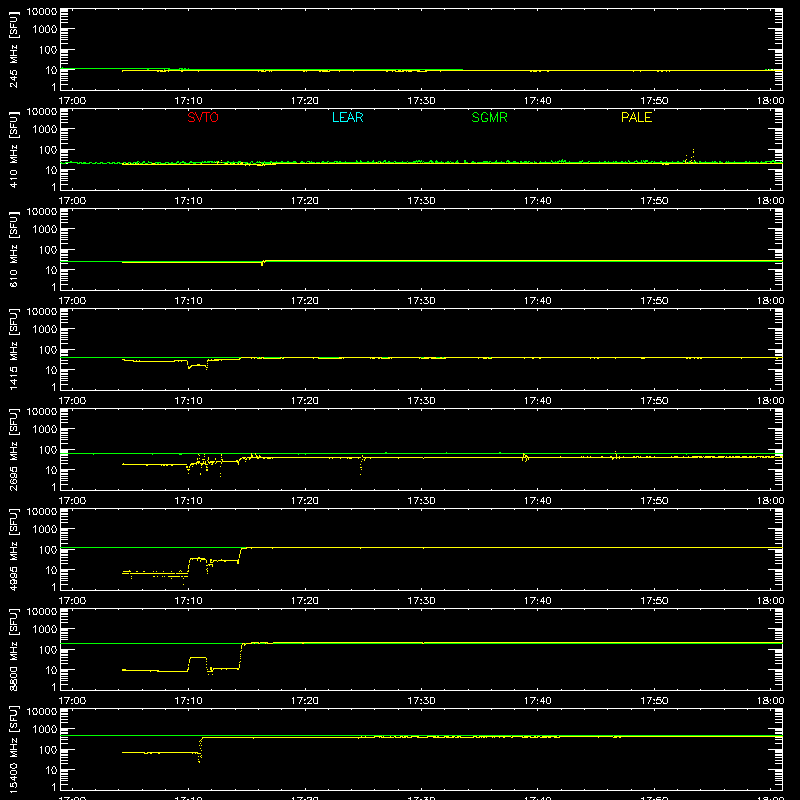
Task: Click 18:00 under the 245 MHz panel
Action: [770, 101]
